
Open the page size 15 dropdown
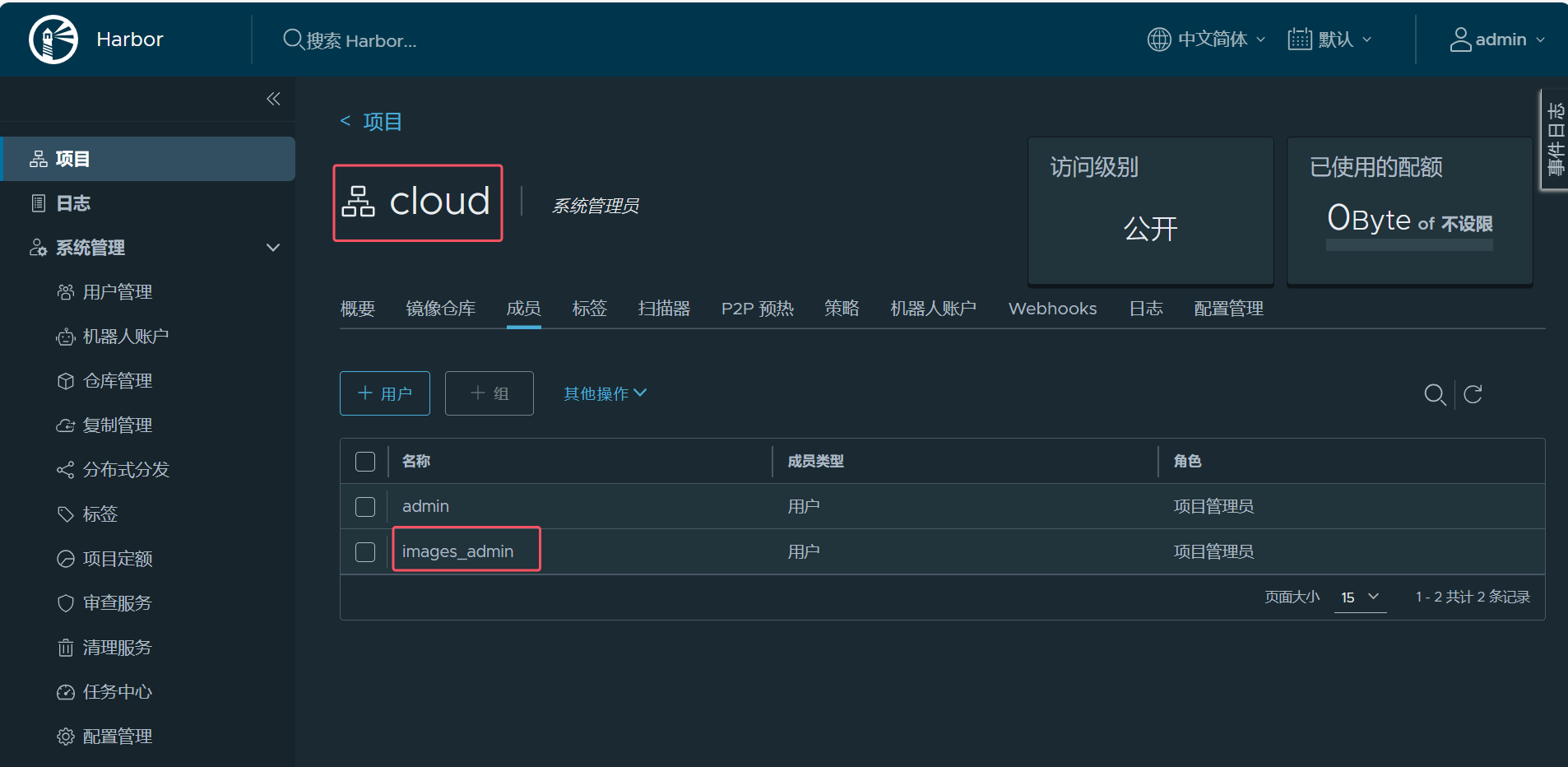pos(1360,597)
